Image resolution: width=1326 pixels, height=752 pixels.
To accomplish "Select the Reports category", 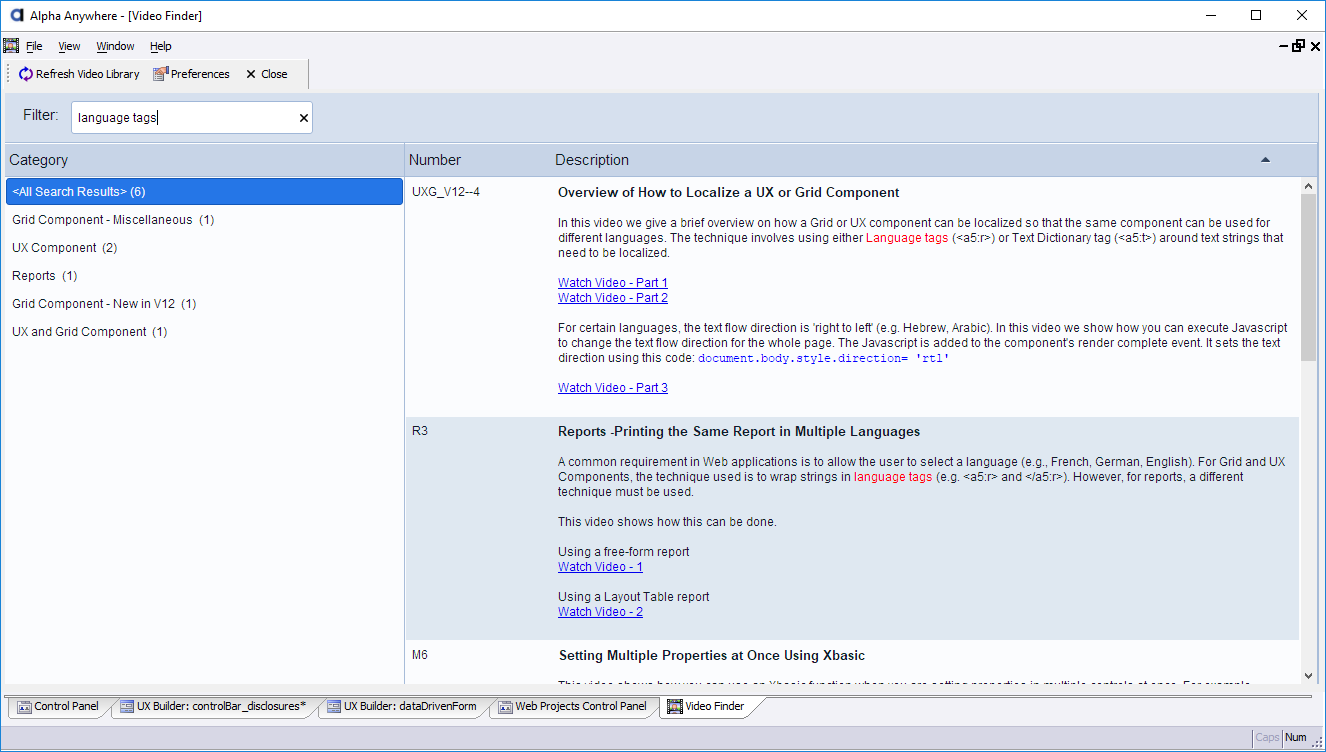I will pos(44,276).
